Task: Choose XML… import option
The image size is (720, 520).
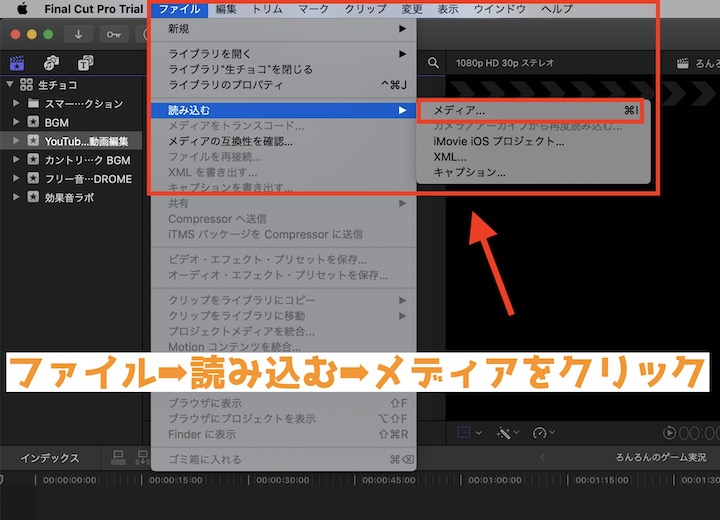Action: tap(533, 157)
